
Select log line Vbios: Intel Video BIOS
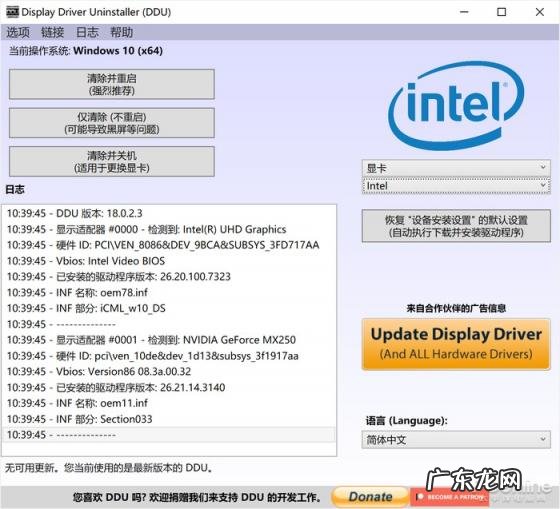click(169, 261)
